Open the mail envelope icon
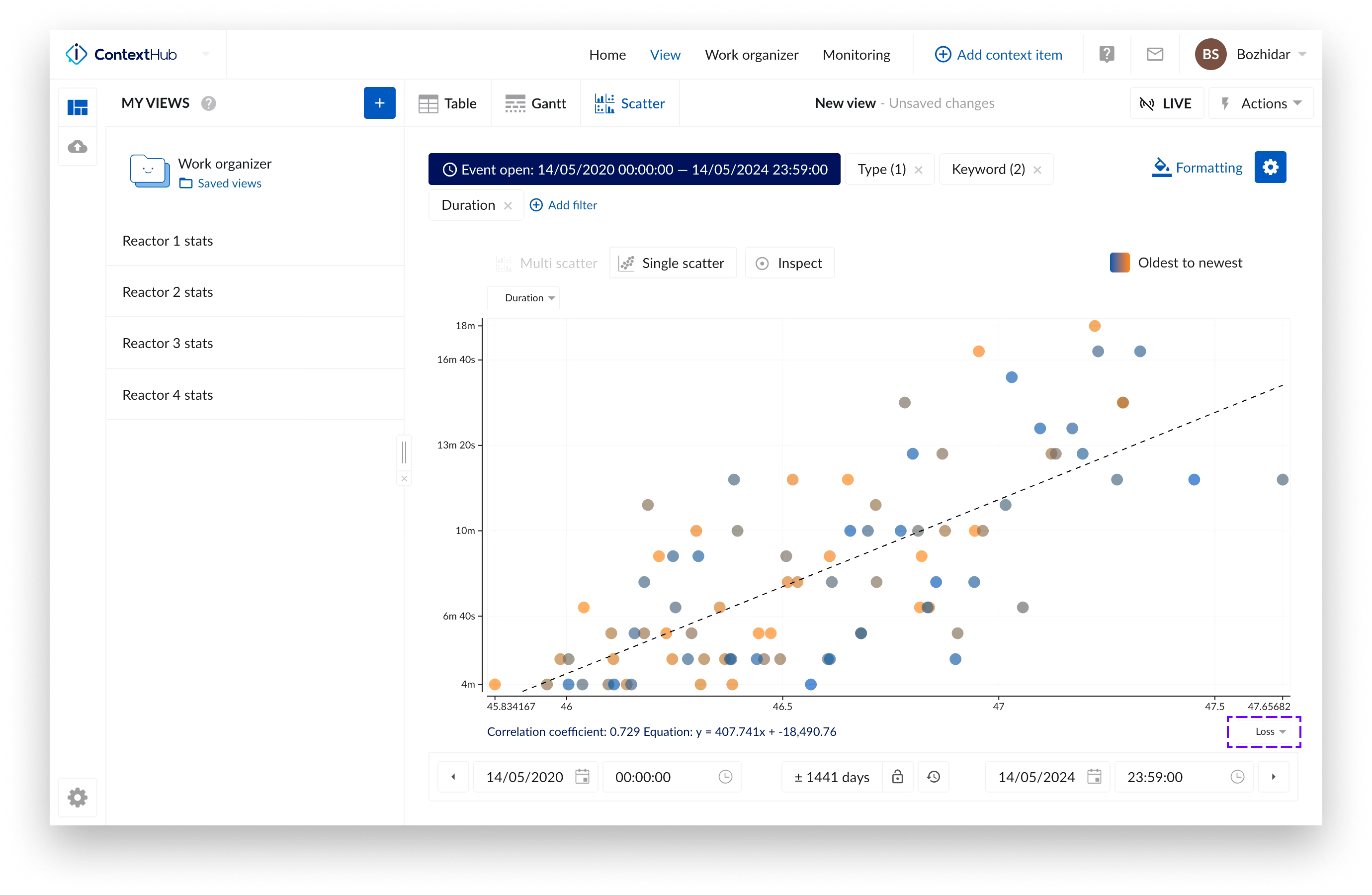The height and width of the screenshot is (895, 1372). 1155,54
